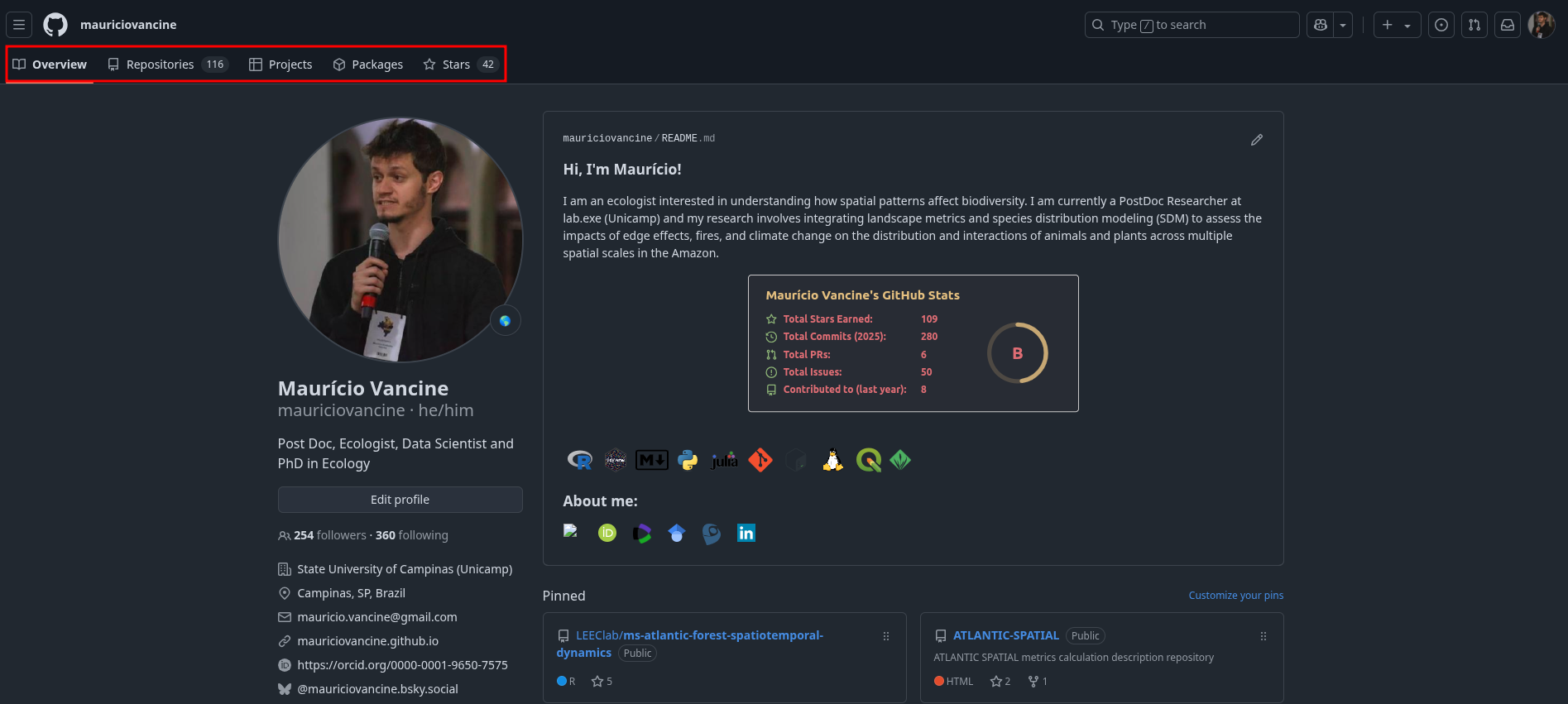This screenshot has height=704, width=1568.
Task: Set status via globe emoji on avatar
Action: click(505, 321)
